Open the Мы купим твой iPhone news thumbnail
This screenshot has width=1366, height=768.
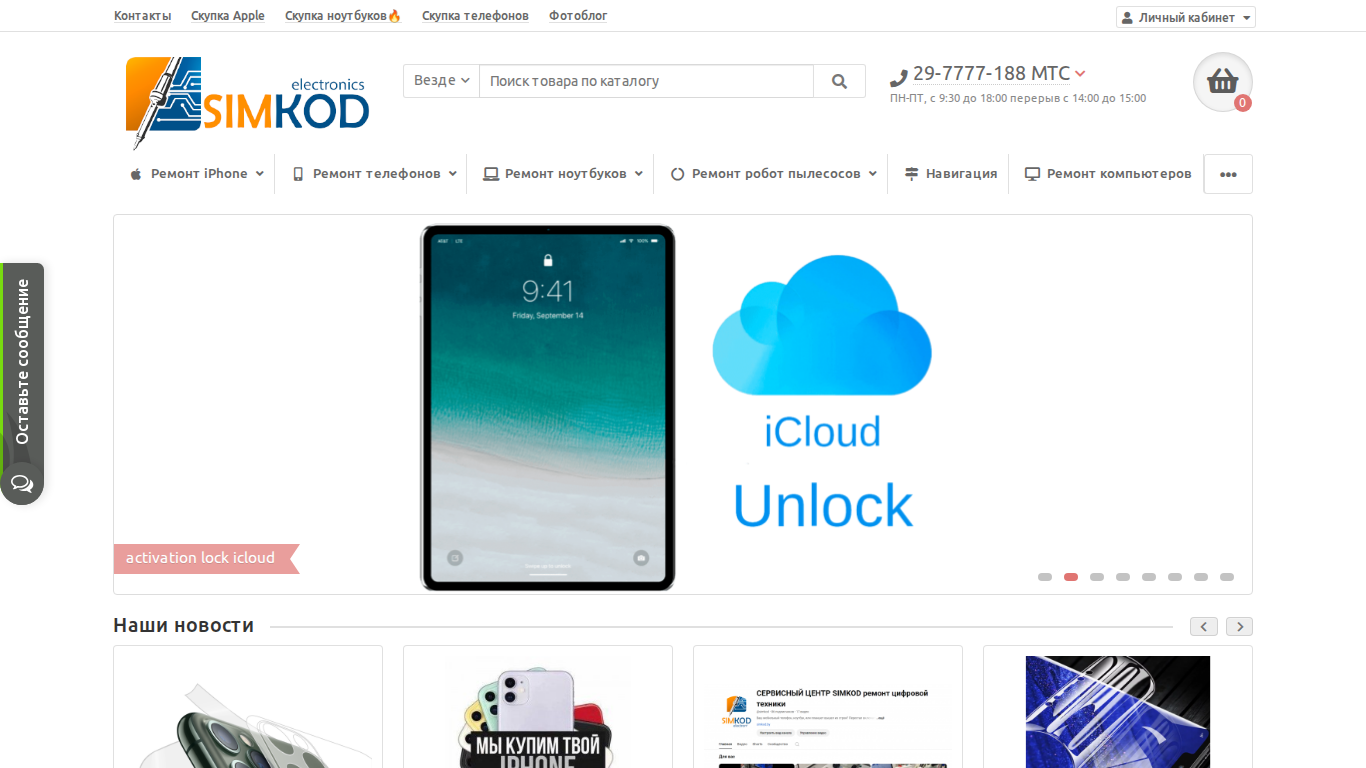point(538,712)
